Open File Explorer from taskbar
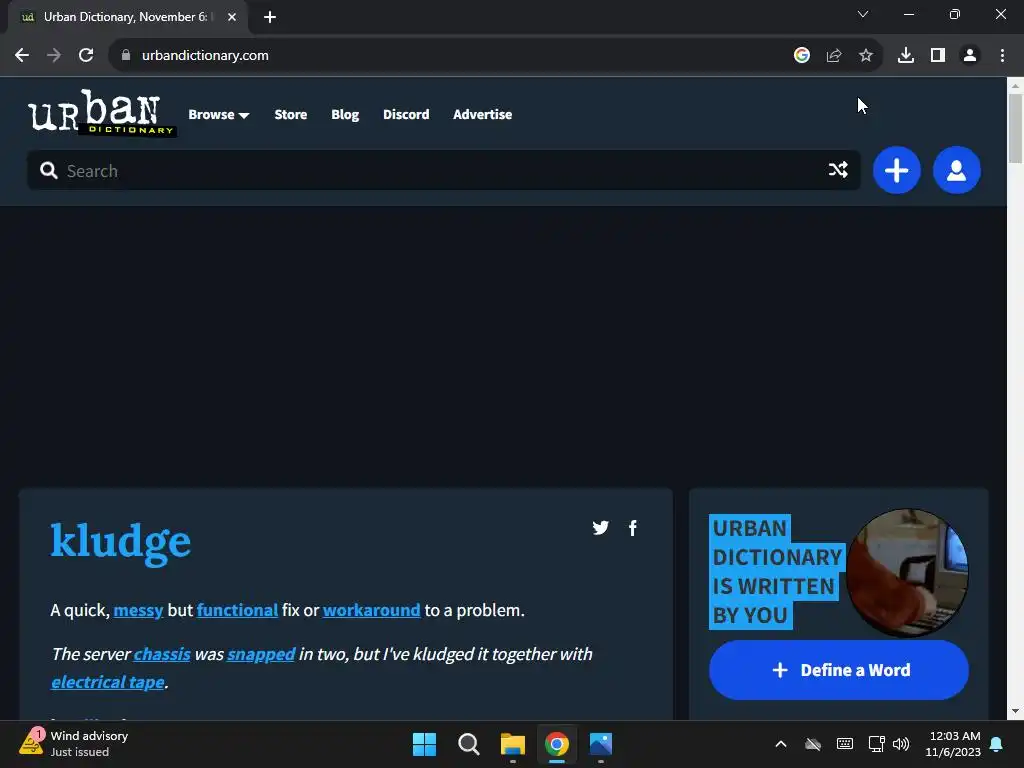The image size is (1024, 768). click(x=513, y=744)
